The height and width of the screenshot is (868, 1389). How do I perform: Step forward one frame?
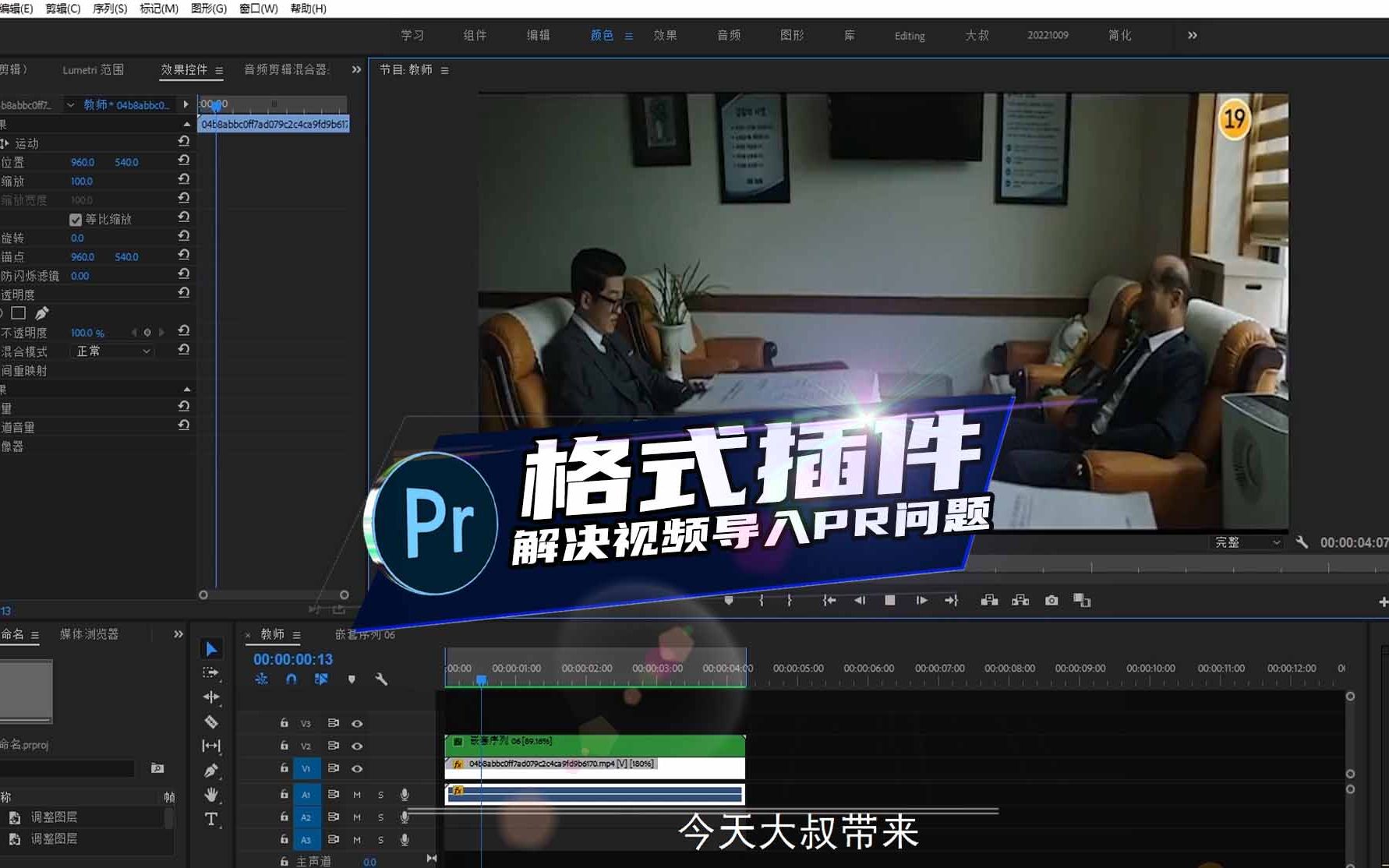(922, 600)
